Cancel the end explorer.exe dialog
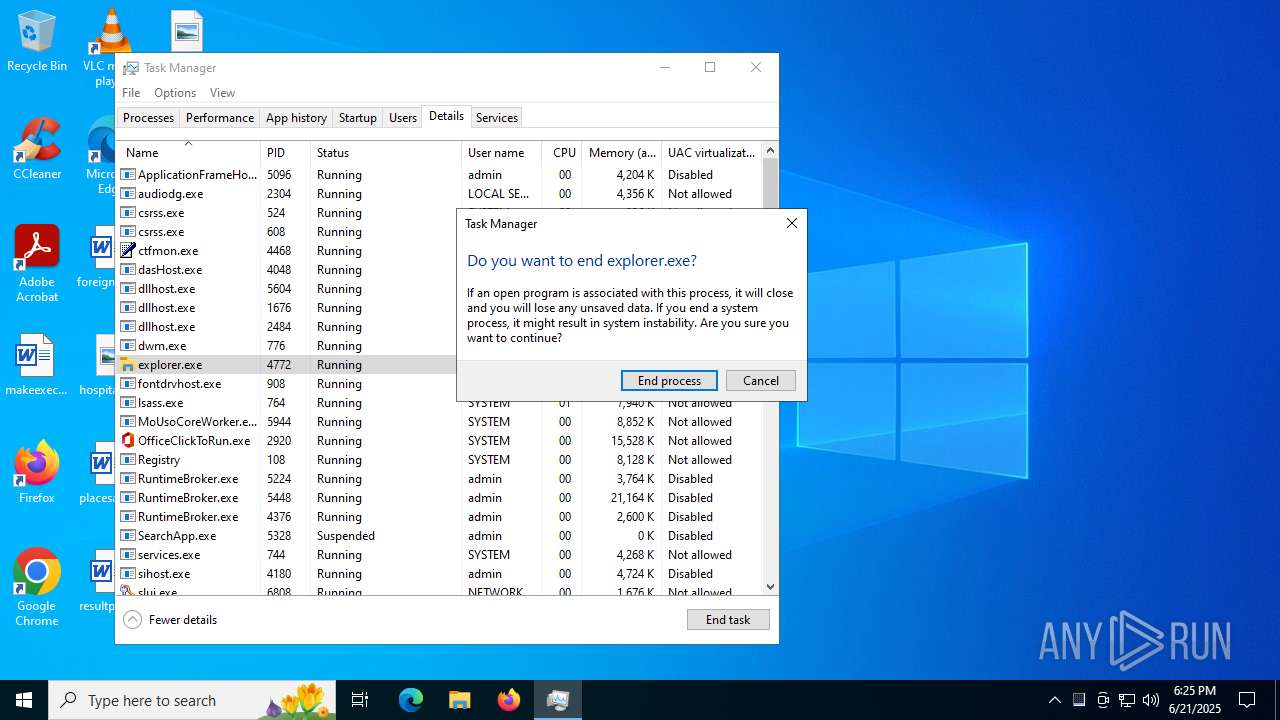The width and height of the screenshot is (1280, 720). [761, 381]
